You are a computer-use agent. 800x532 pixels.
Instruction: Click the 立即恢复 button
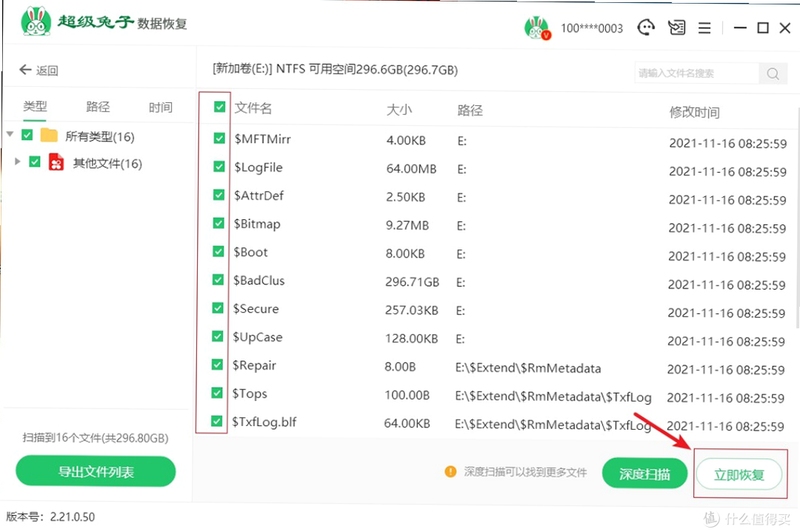[739, 475]
